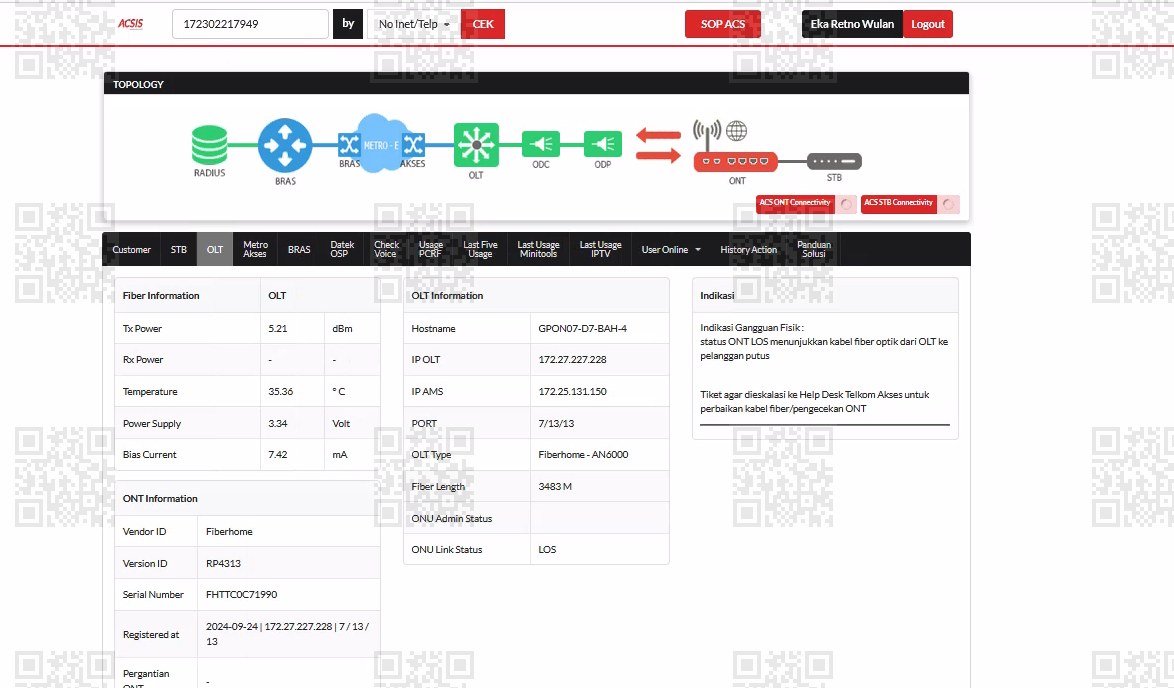The height and width of the screenshot is (688, 1174).
Task: Click the METRO-E cloud icon
Action: click(382, 144)
